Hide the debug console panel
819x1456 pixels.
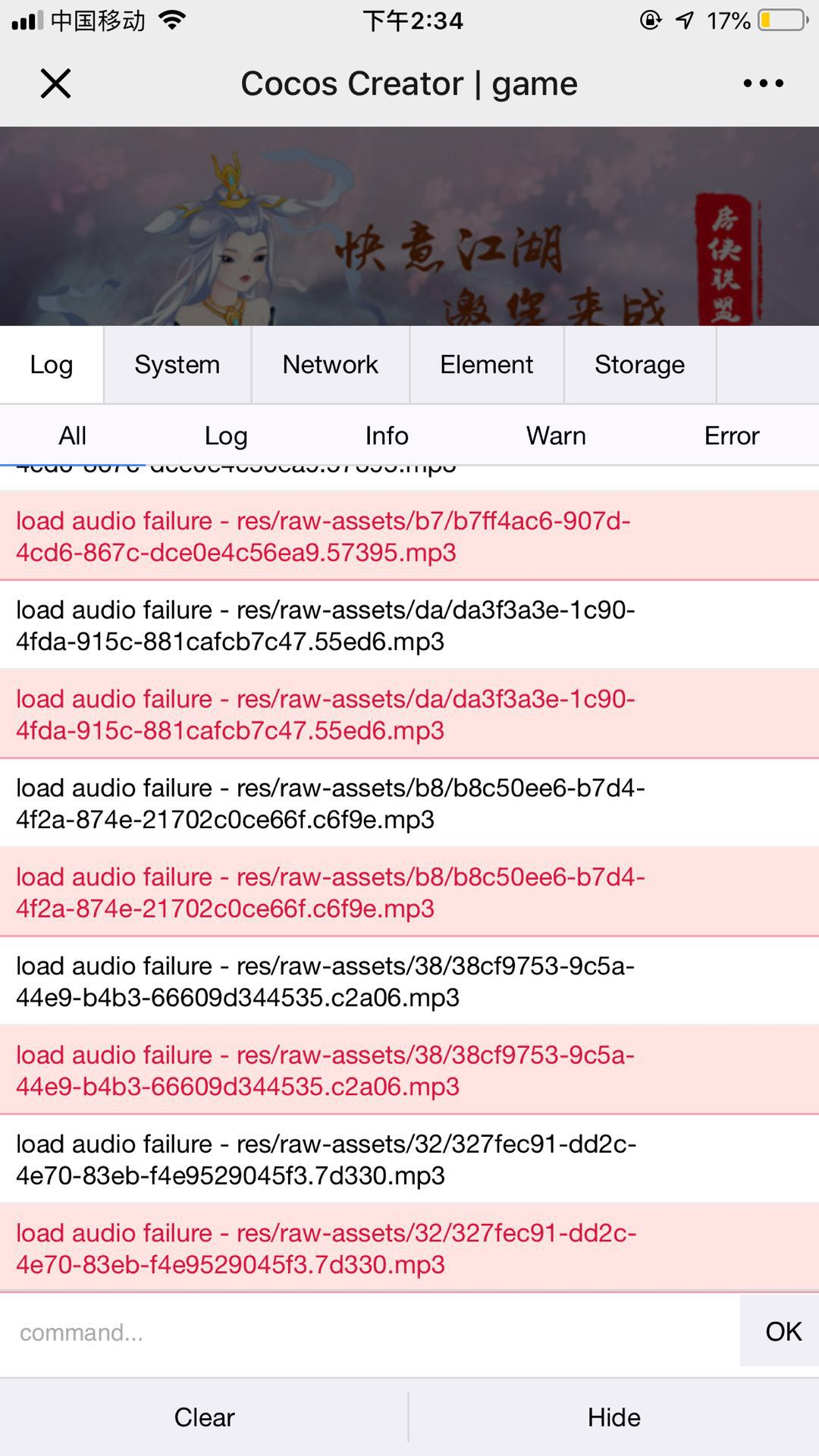tap(613, 1417)
